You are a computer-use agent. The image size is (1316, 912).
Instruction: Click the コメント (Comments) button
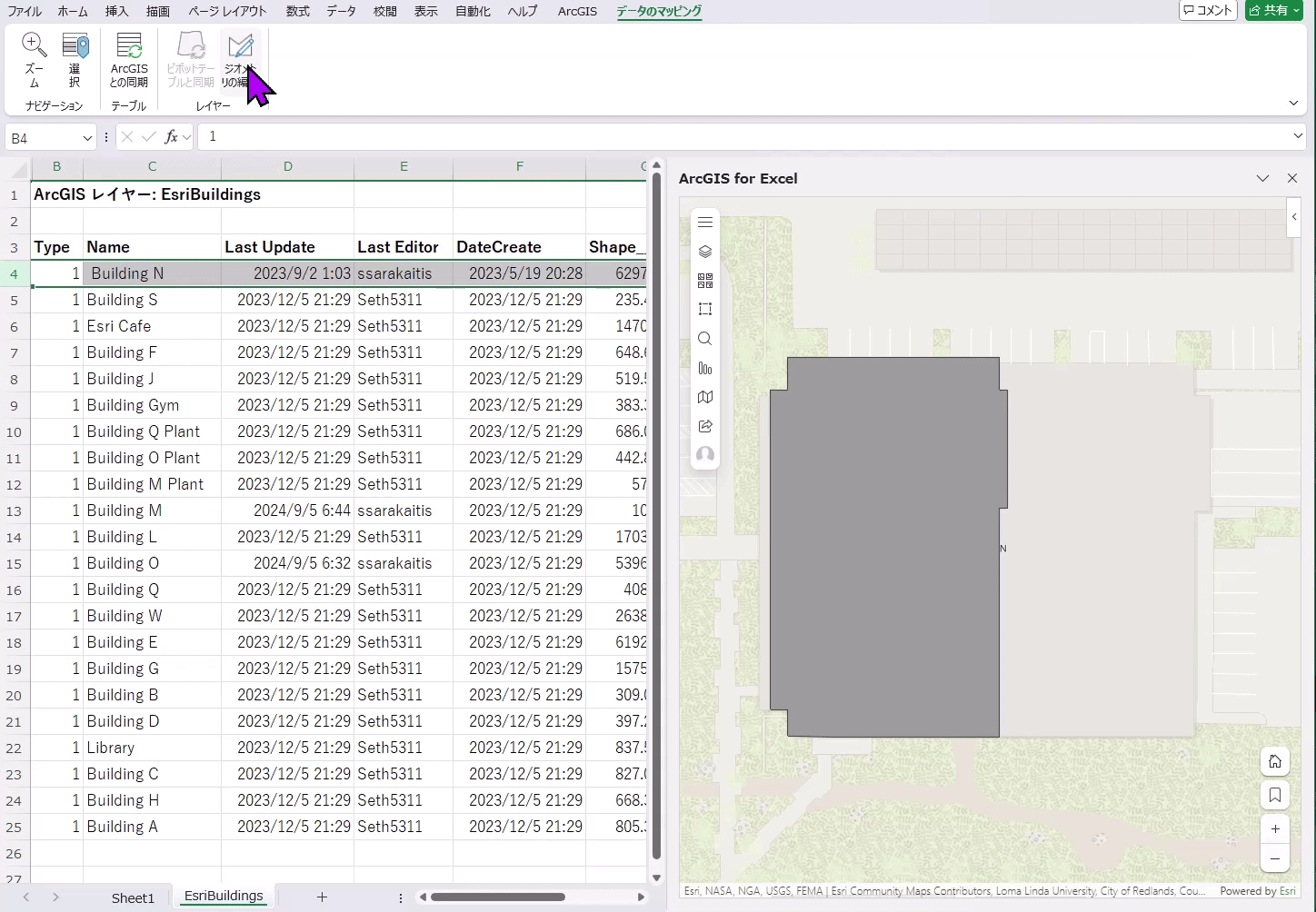tap(1208, 10)
